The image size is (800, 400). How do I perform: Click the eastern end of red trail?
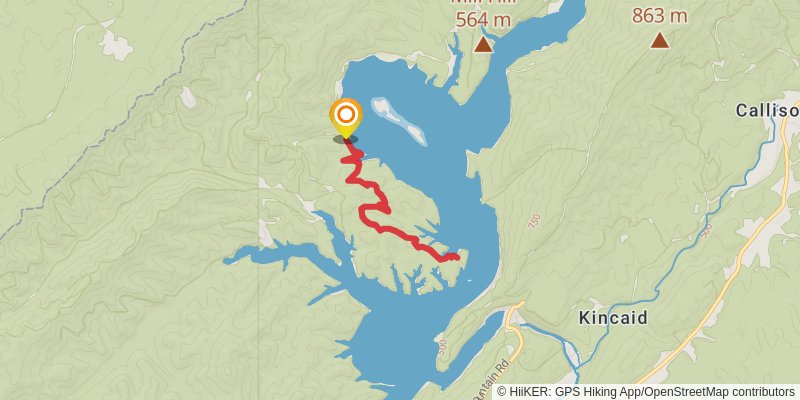tap(455, 257)
